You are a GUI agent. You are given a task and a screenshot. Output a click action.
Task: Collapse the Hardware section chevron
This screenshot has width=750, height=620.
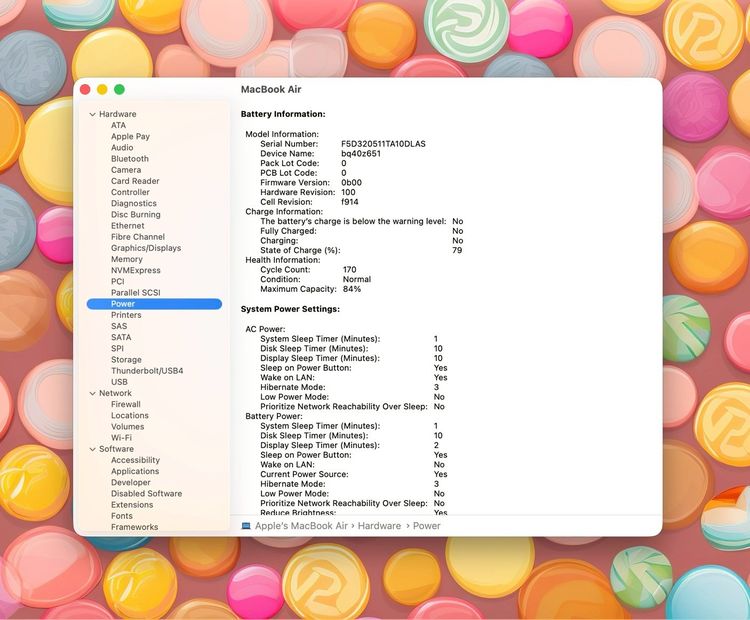[x=92, y=114]
